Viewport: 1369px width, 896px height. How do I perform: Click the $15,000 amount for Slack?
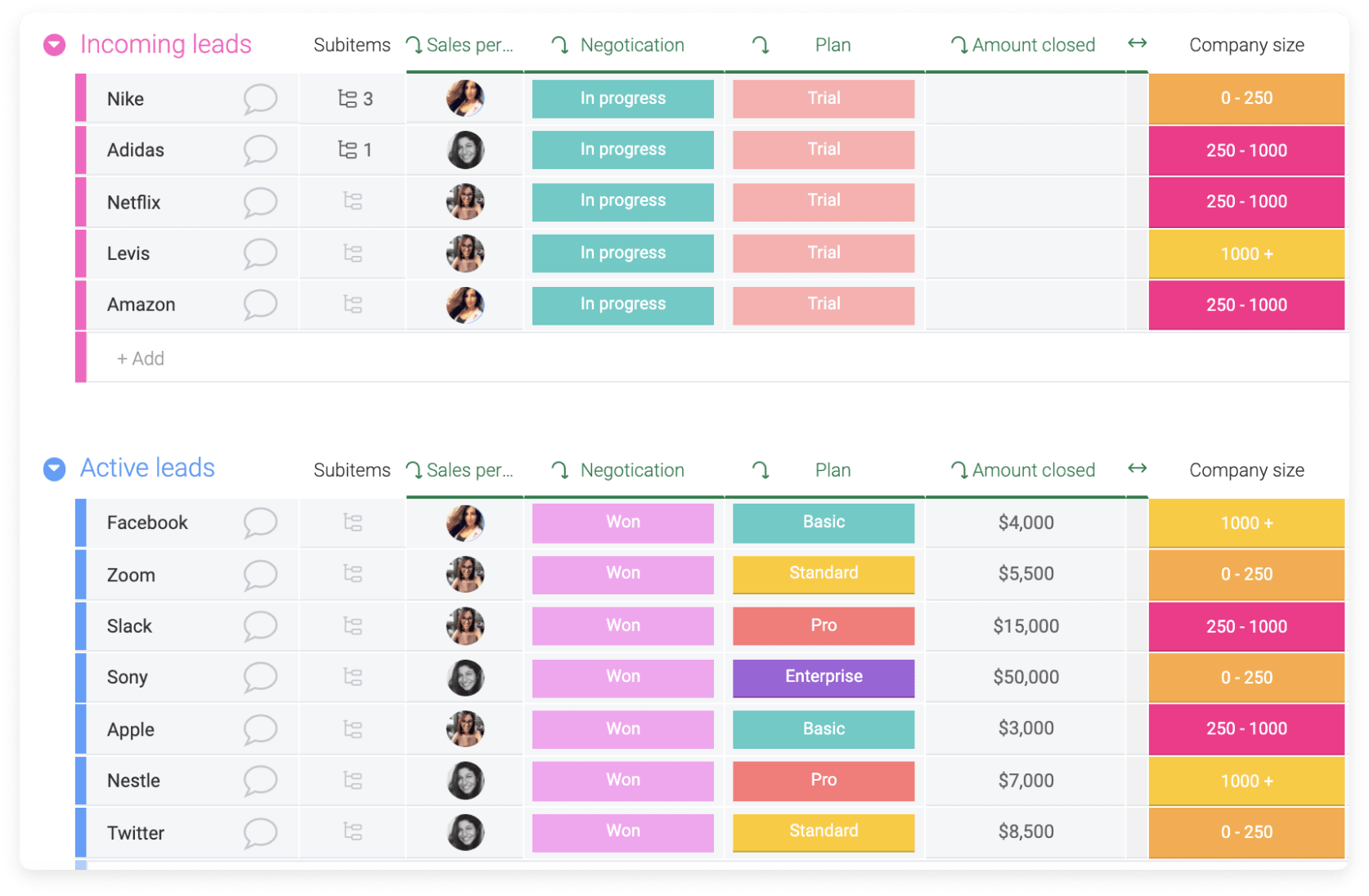pos(1026,626)
